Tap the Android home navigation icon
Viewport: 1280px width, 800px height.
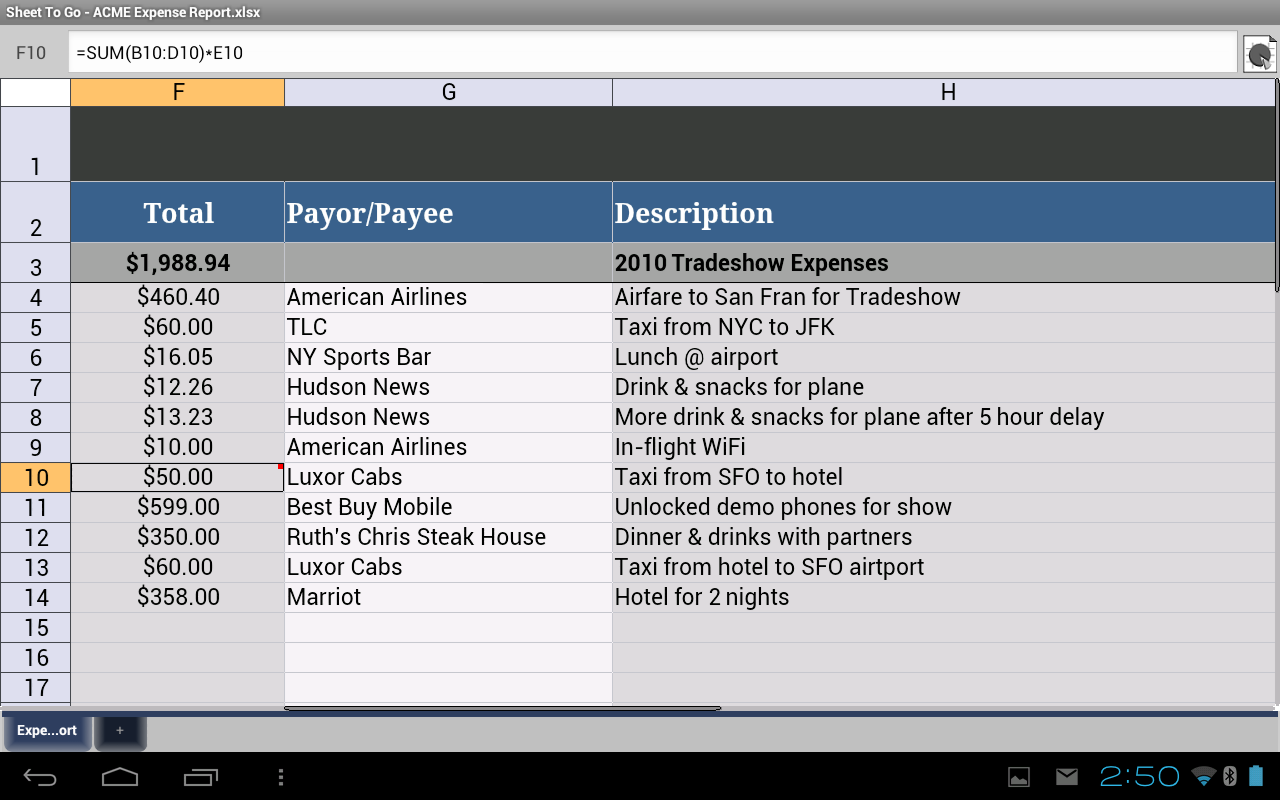pyautogui.click(x=120, y=777)
